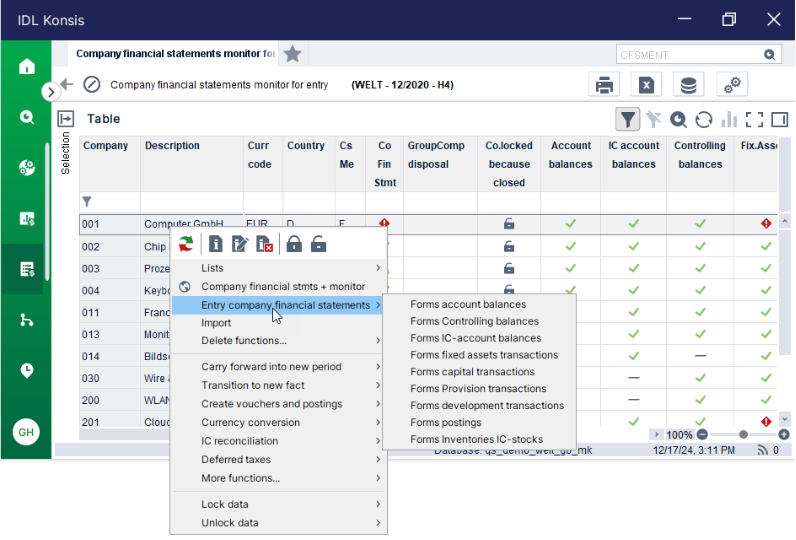
Task: Click the refresh arrows icon in the context menu
Action: click(186, 244)
